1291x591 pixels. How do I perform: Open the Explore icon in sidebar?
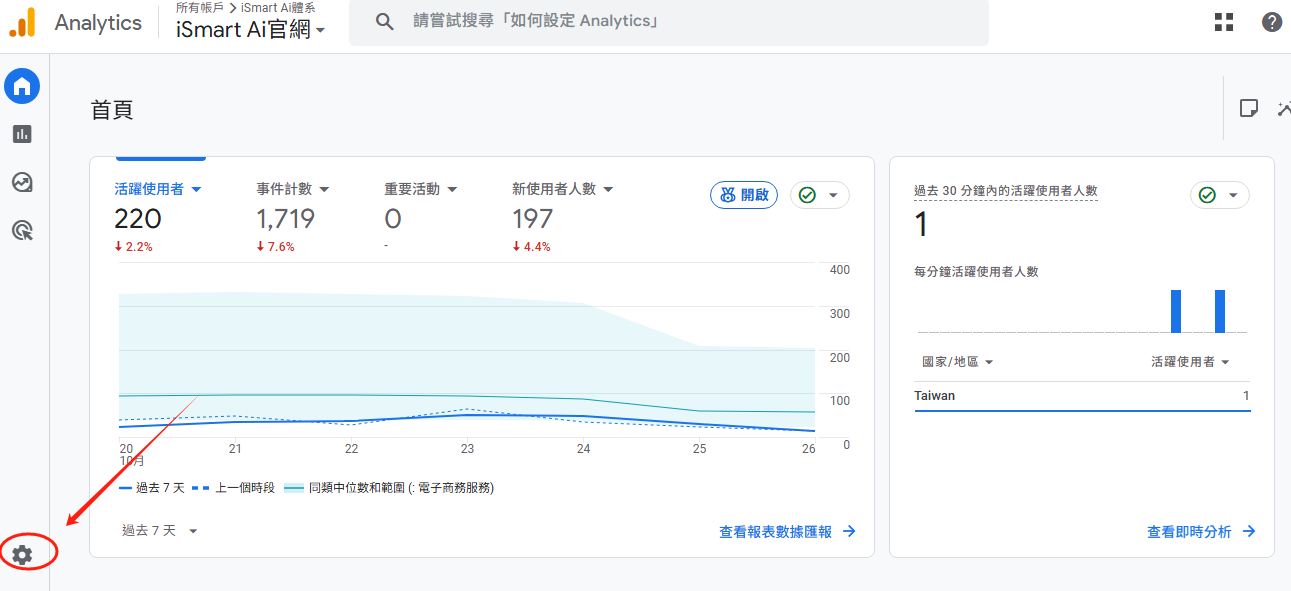[x=22, y=182]
